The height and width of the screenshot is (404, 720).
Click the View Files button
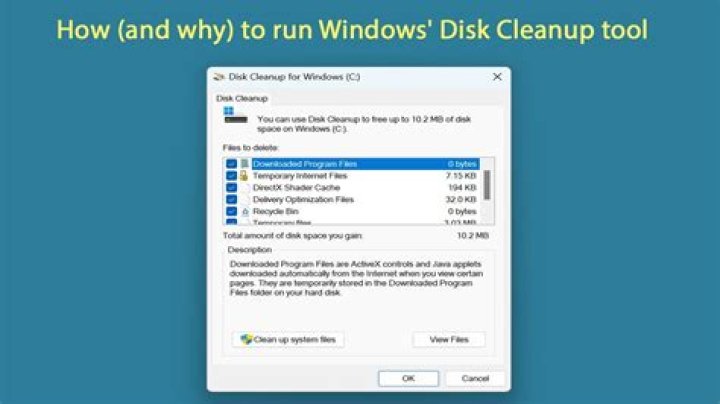tap(449, 340)
